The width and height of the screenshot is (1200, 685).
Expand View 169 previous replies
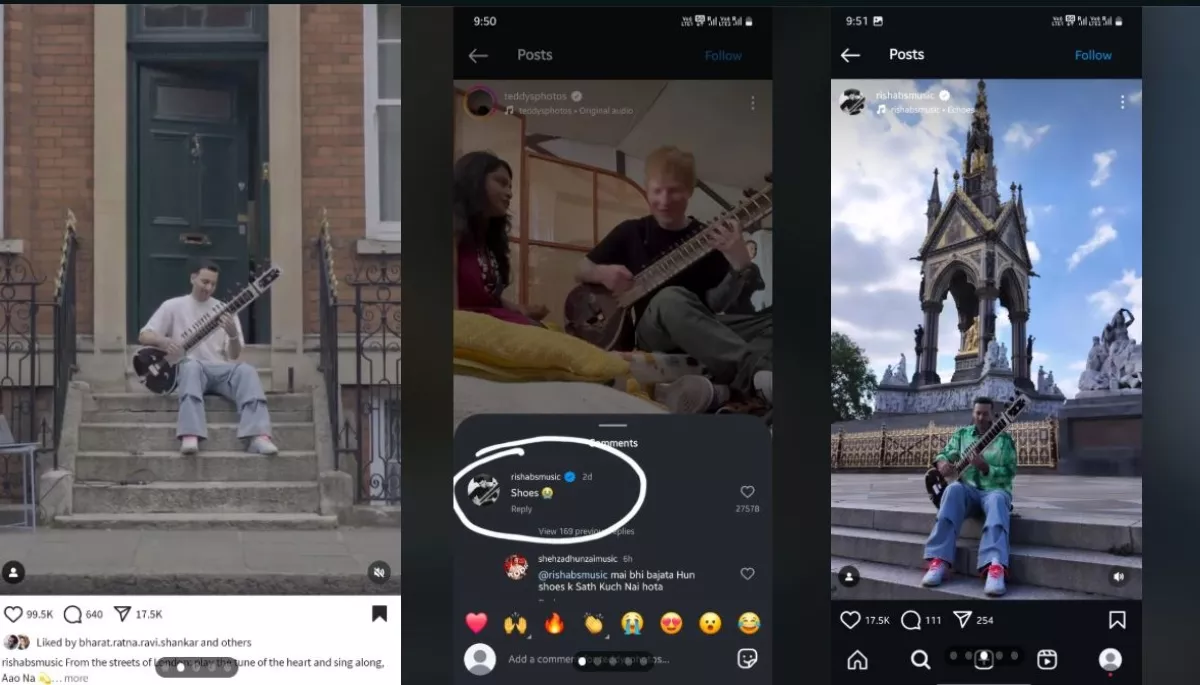click(585, 531)
